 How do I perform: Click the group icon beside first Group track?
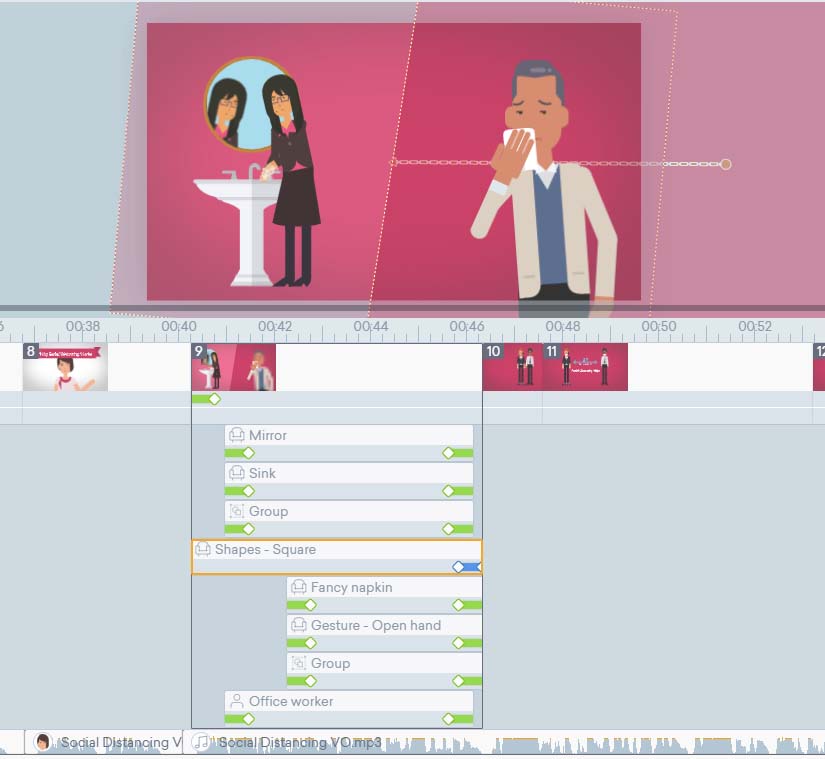click(x=237, y=511)
